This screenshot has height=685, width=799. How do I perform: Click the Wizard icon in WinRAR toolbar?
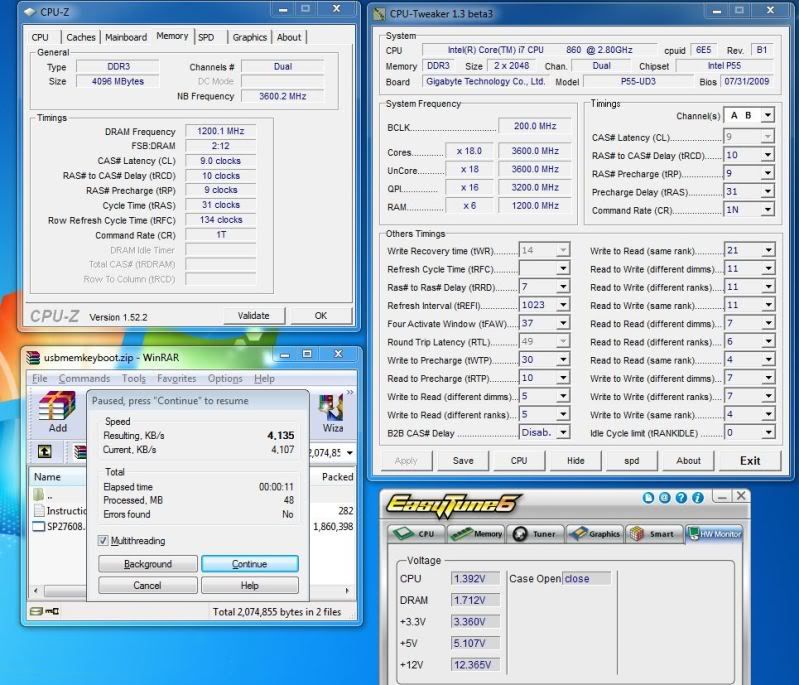click(x=331, y=408)
